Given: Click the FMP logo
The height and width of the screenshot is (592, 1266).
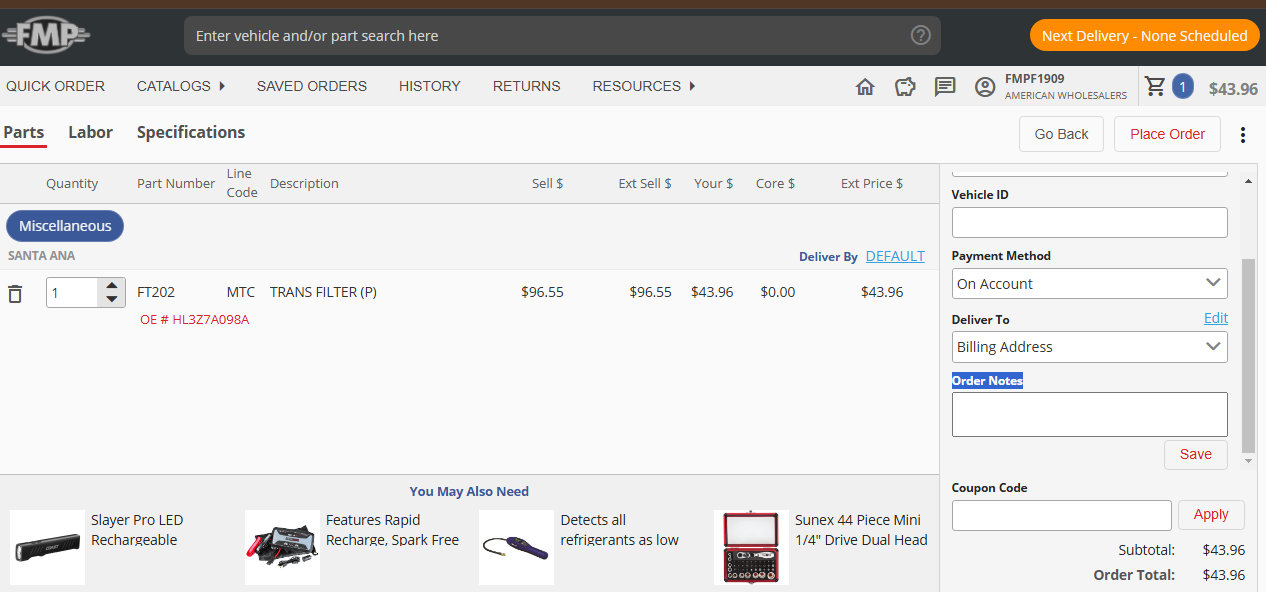Looking at the screenshot, I should pyautogui.click(x=46, y=36).
